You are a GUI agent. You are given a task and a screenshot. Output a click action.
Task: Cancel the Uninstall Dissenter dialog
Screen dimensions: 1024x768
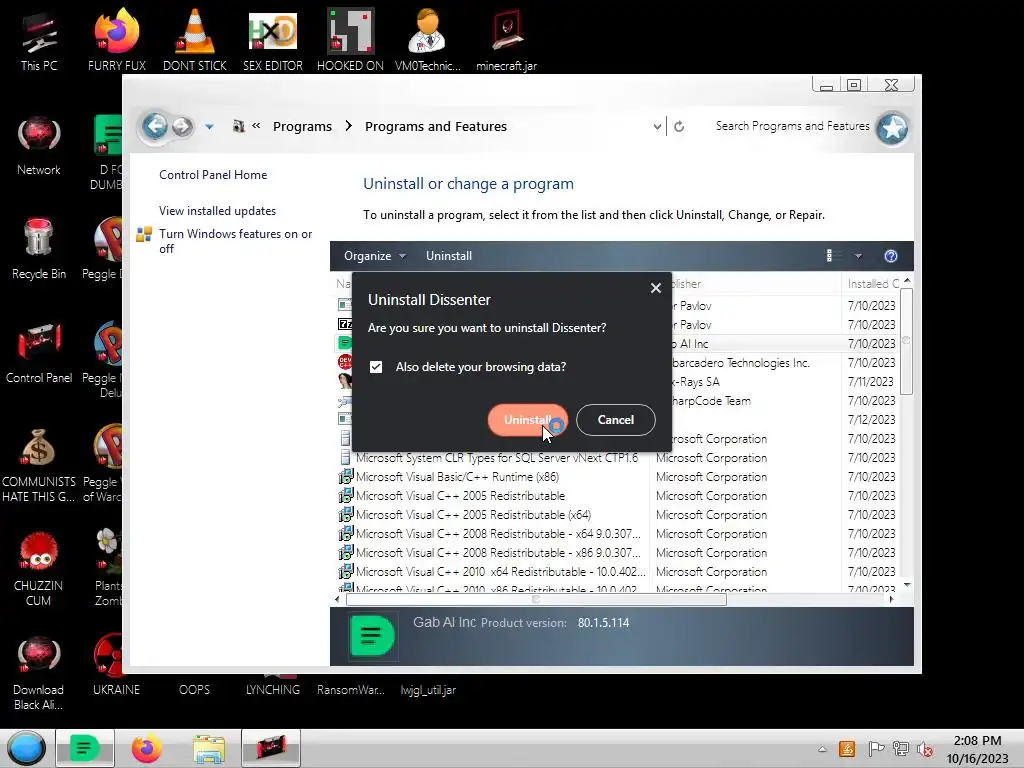point(615,420)
